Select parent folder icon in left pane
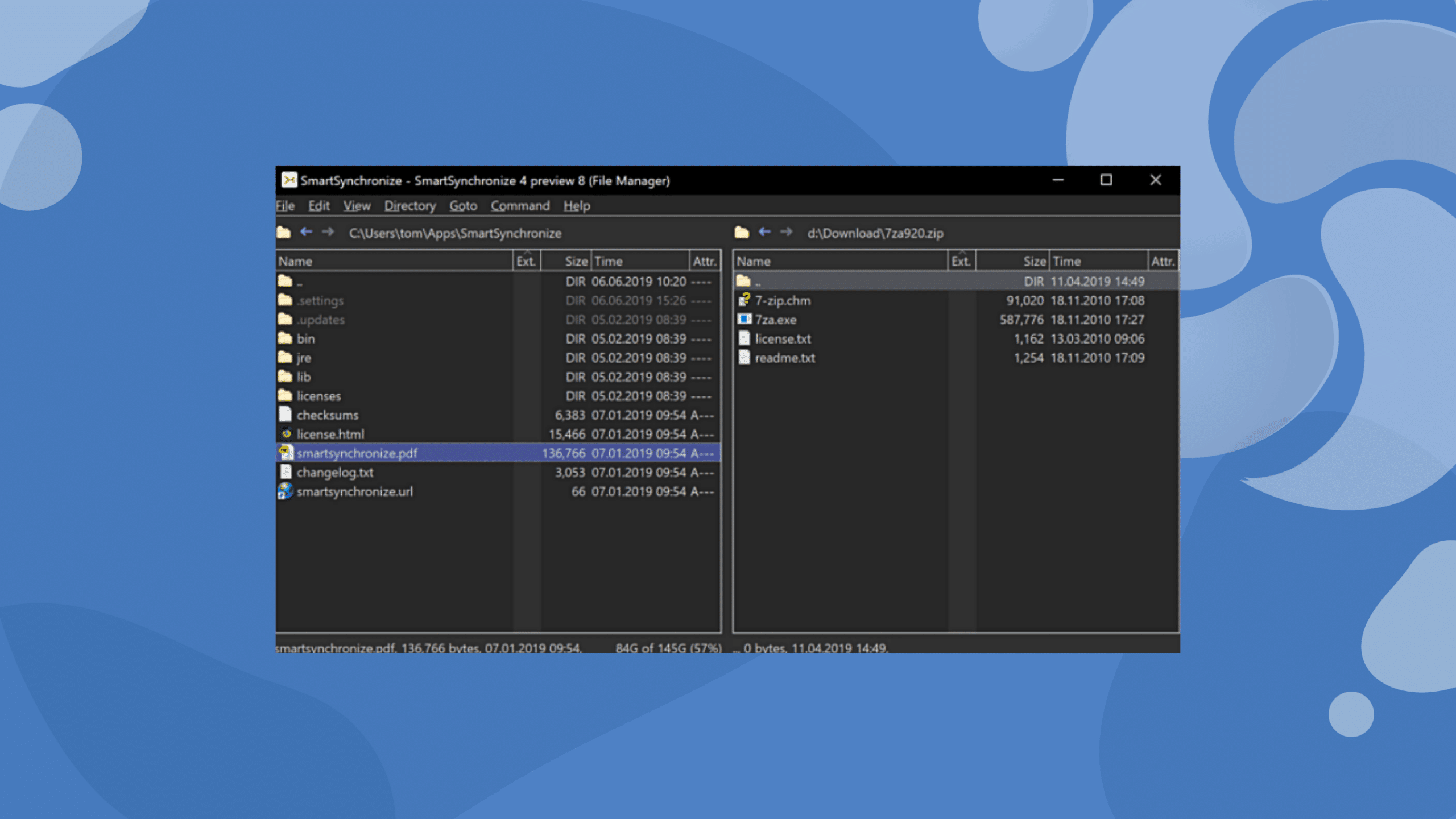 (285, 281)
